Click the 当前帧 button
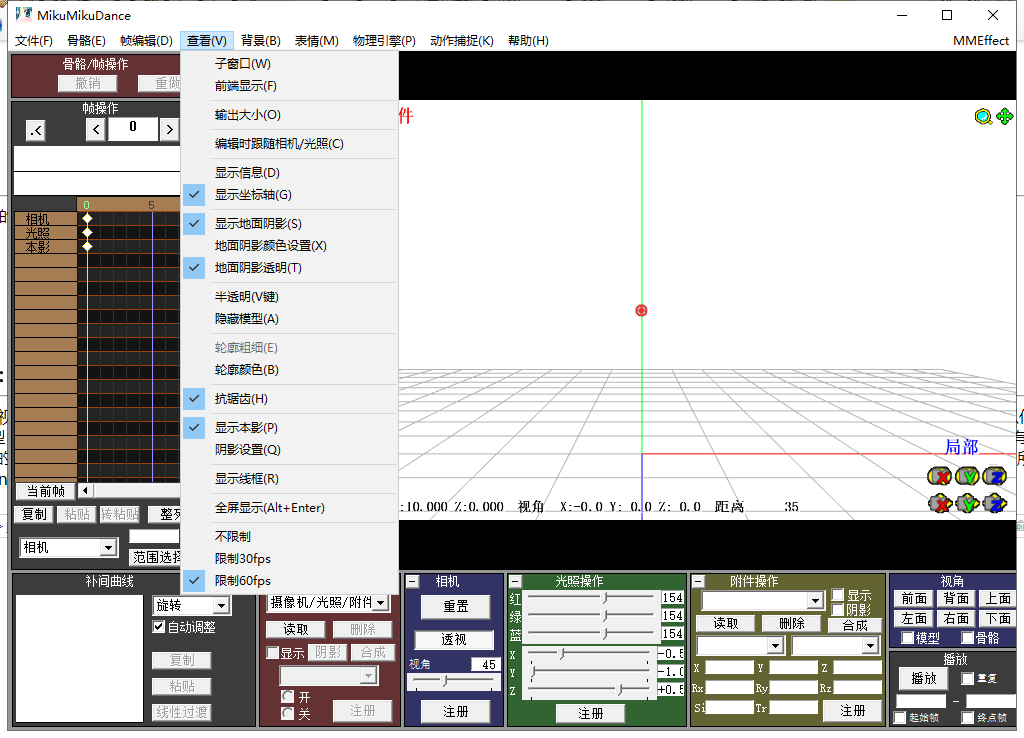Screen dimensions: 1024x738 tap(46, 491)
